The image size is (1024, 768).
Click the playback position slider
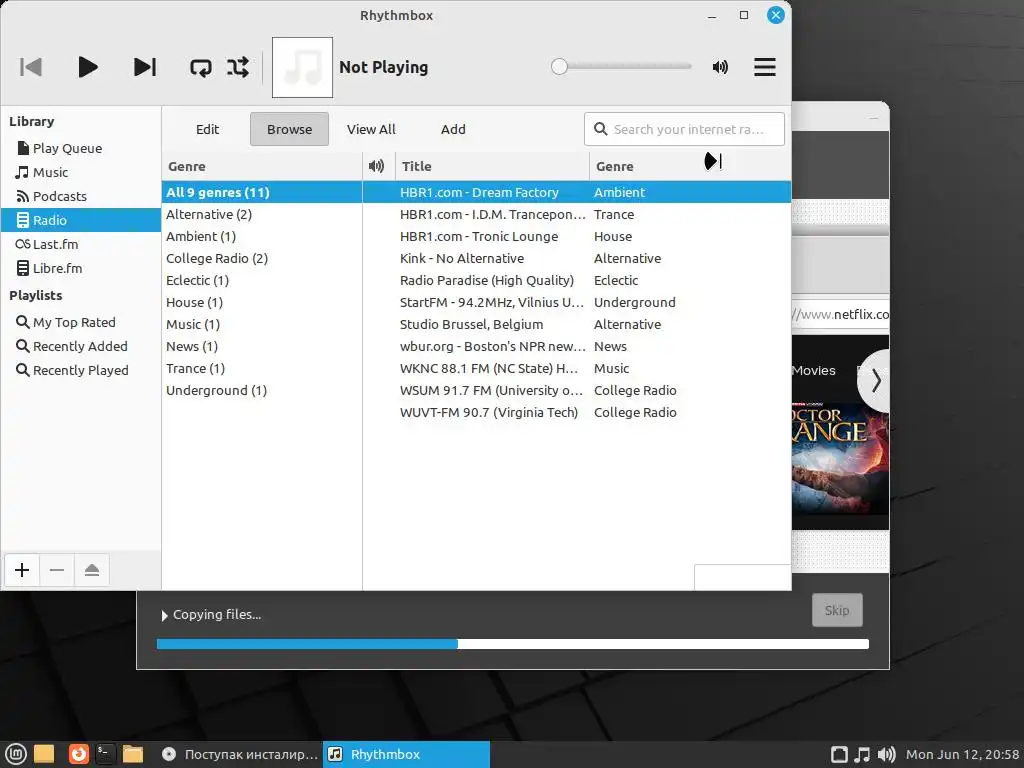coord(621,67)
